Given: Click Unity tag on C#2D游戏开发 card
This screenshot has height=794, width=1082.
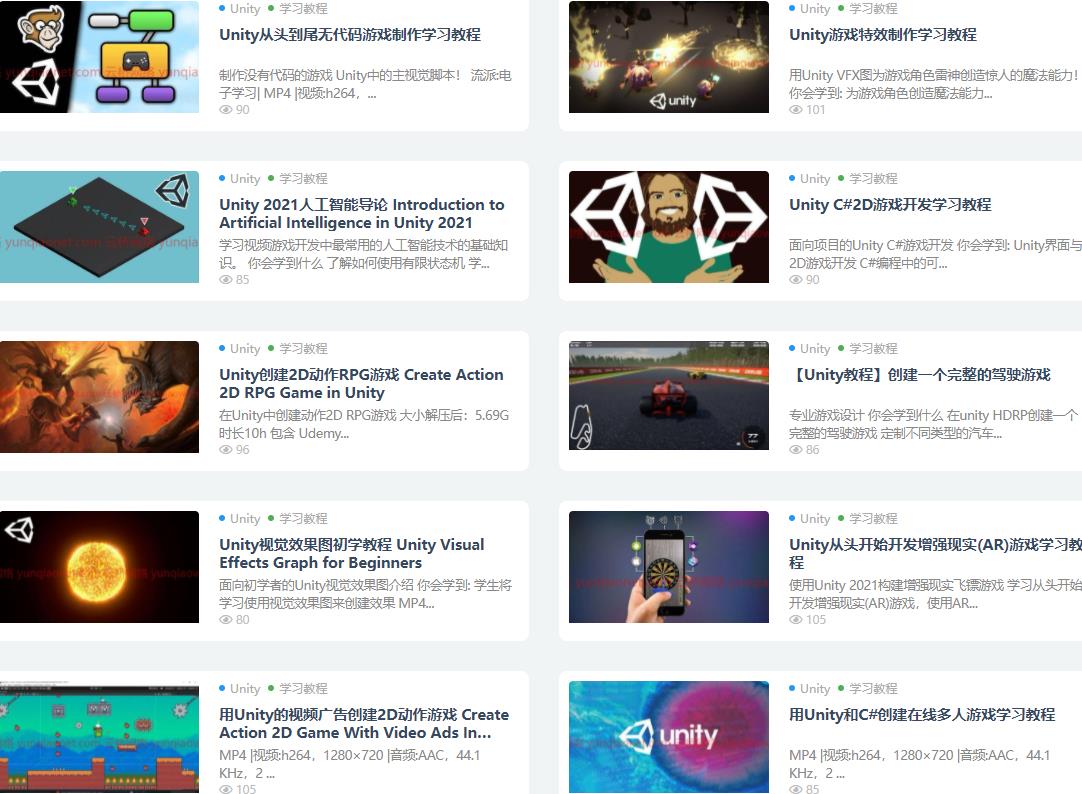Looking at the screenshot, I should click(815, 179).
